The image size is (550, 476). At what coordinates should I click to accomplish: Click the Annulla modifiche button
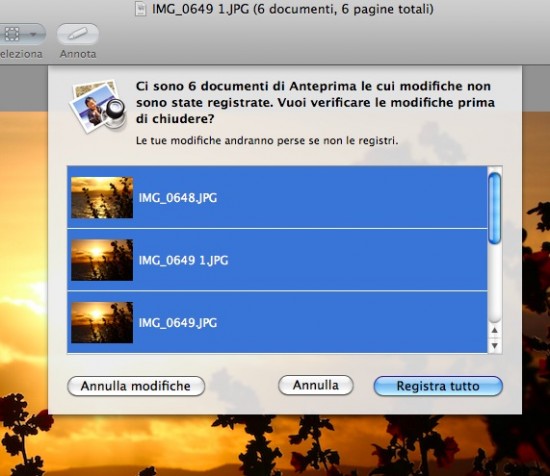[136, 386]
